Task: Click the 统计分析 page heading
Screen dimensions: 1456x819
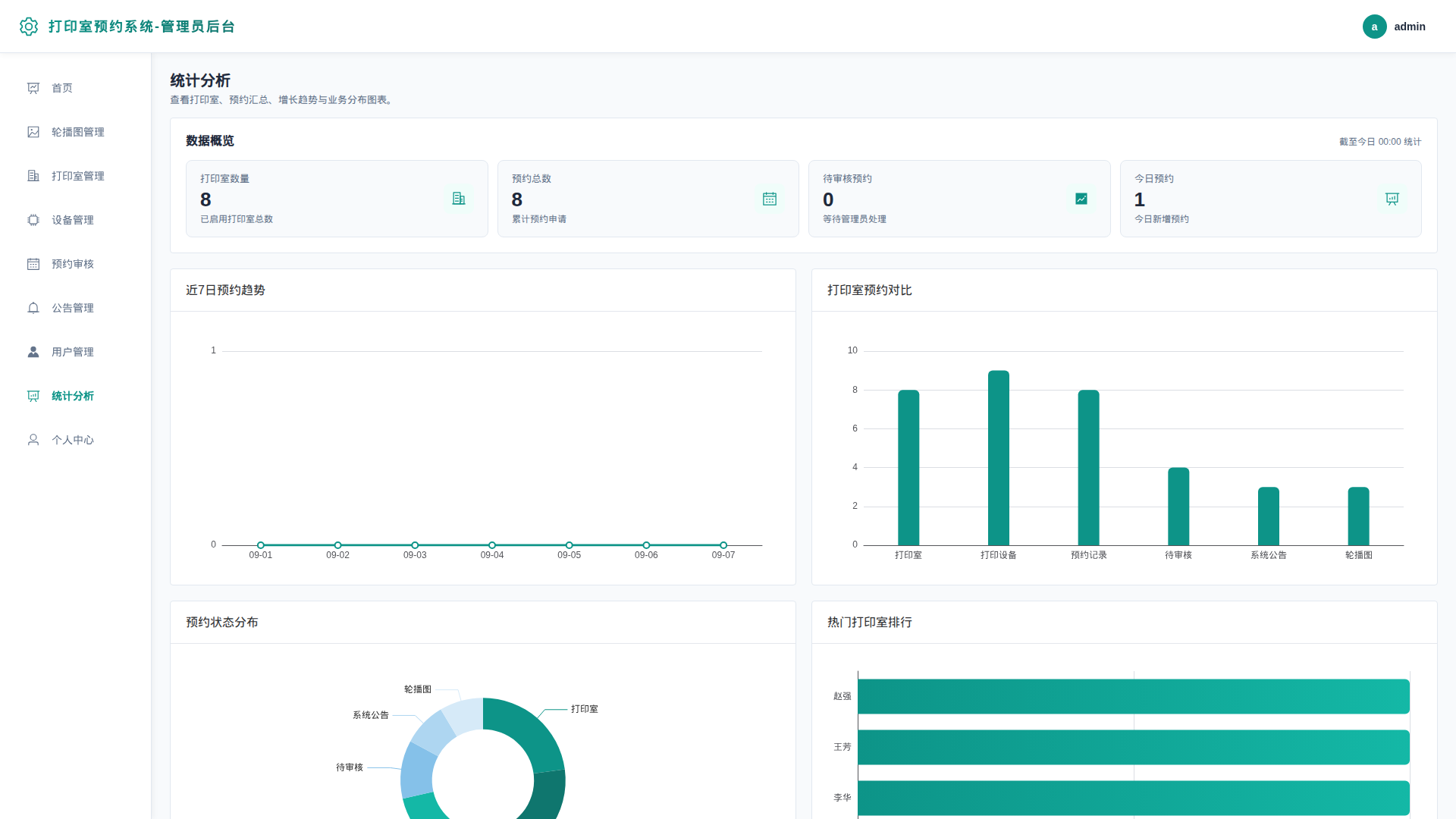Action: pos(200,80)
